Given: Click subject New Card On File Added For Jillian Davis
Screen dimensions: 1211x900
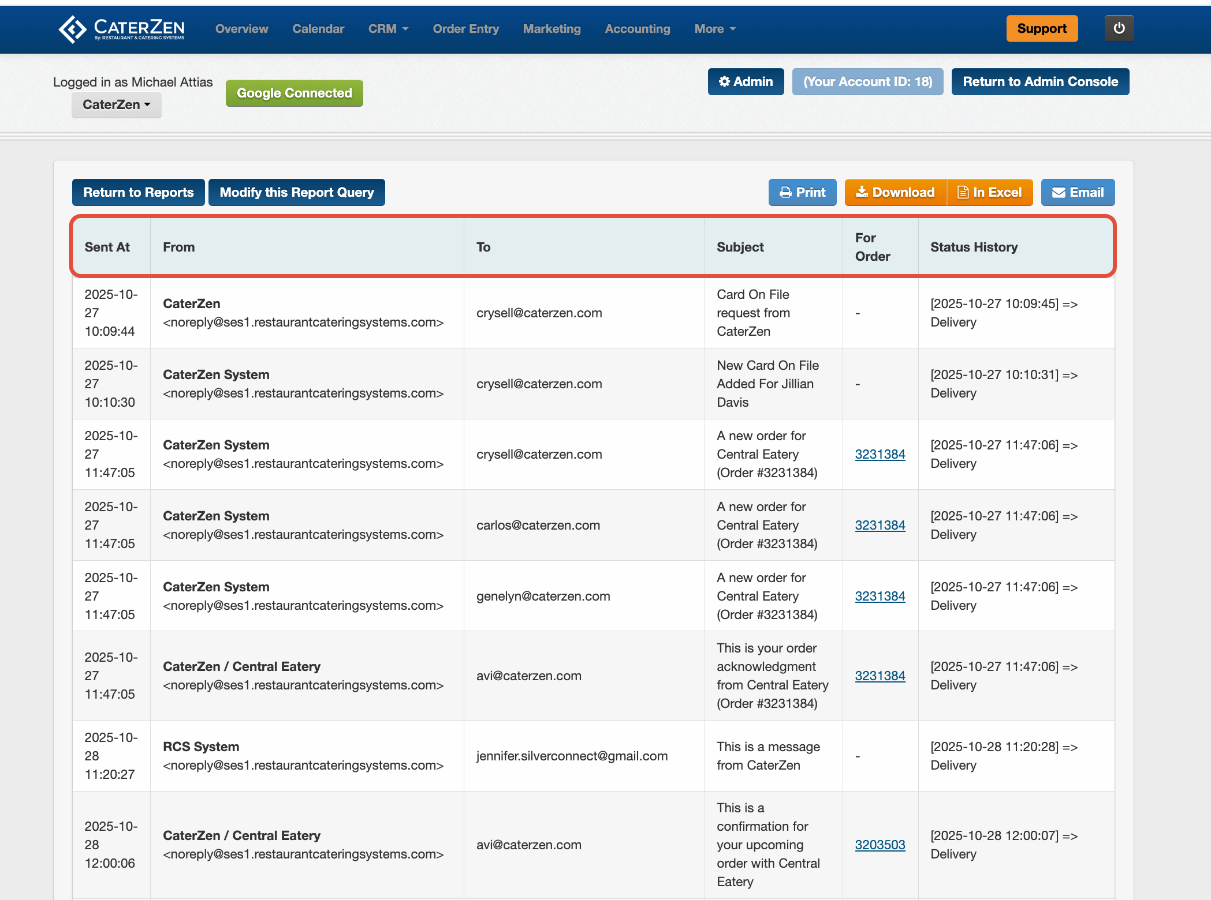Looking at the screenshot, I should pos(766,384).
